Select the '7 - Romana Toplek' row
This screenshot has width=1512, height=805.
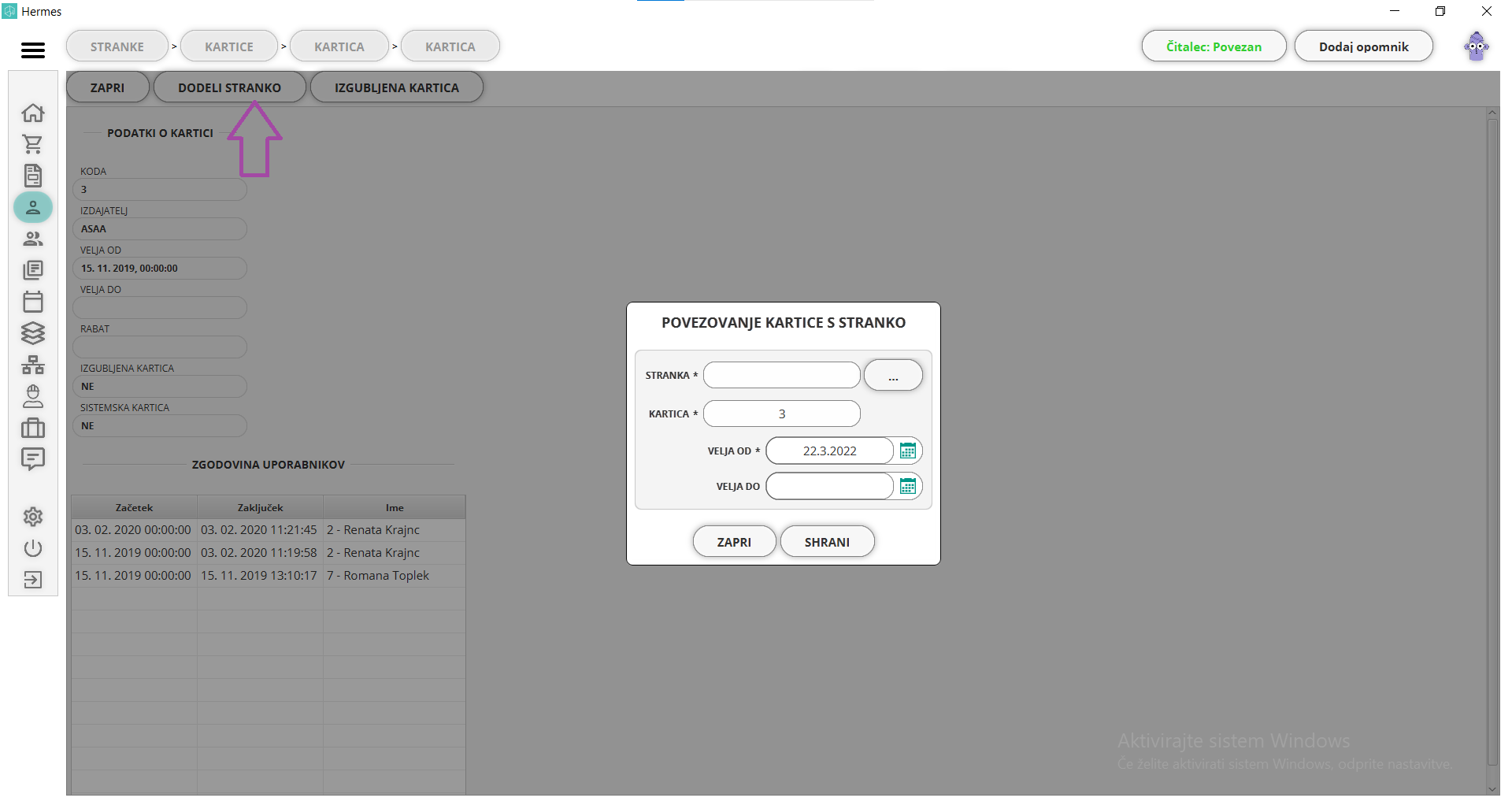click(269, 576)
